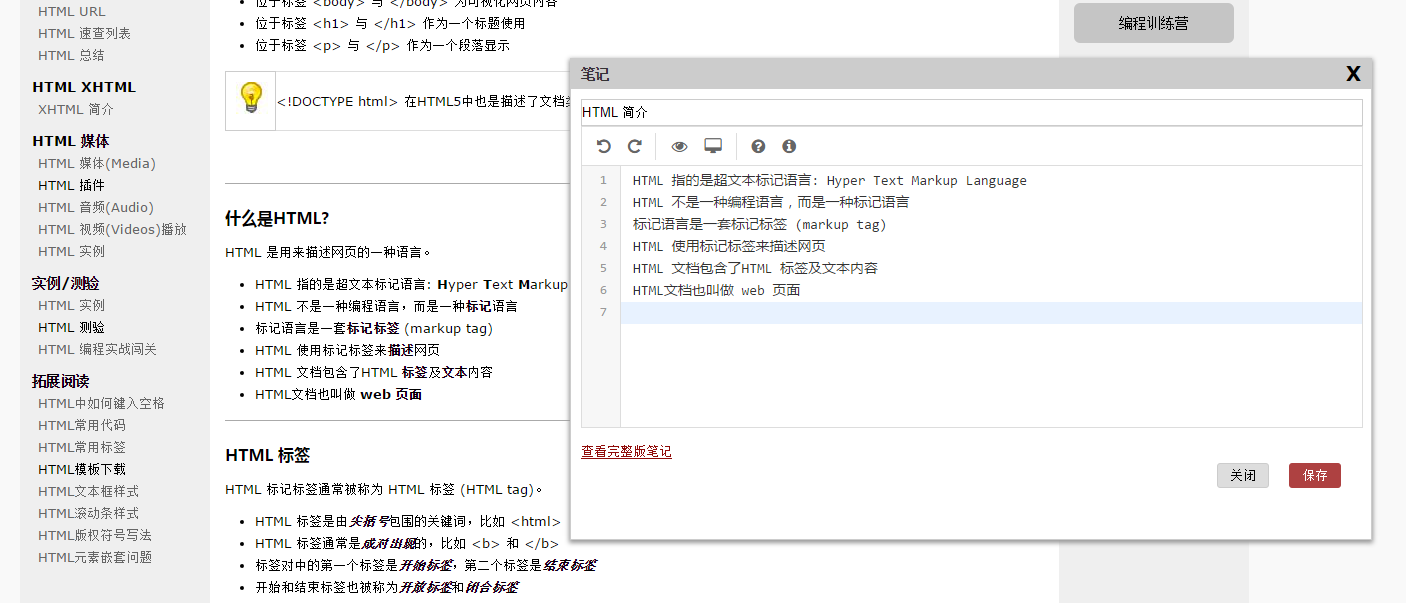Select HTML 速查列表 in the sidebar

84,33
